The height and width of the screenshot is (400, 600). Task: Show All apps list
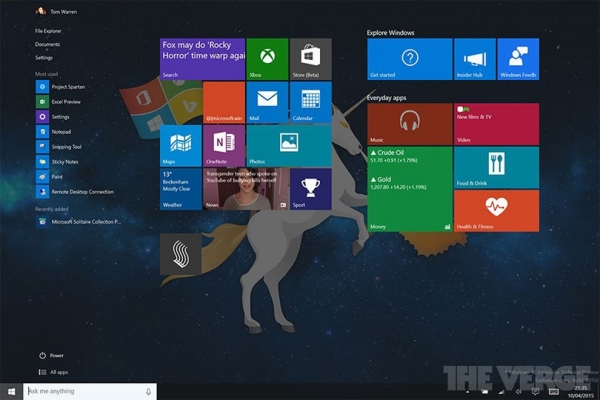tap(53, 372)
